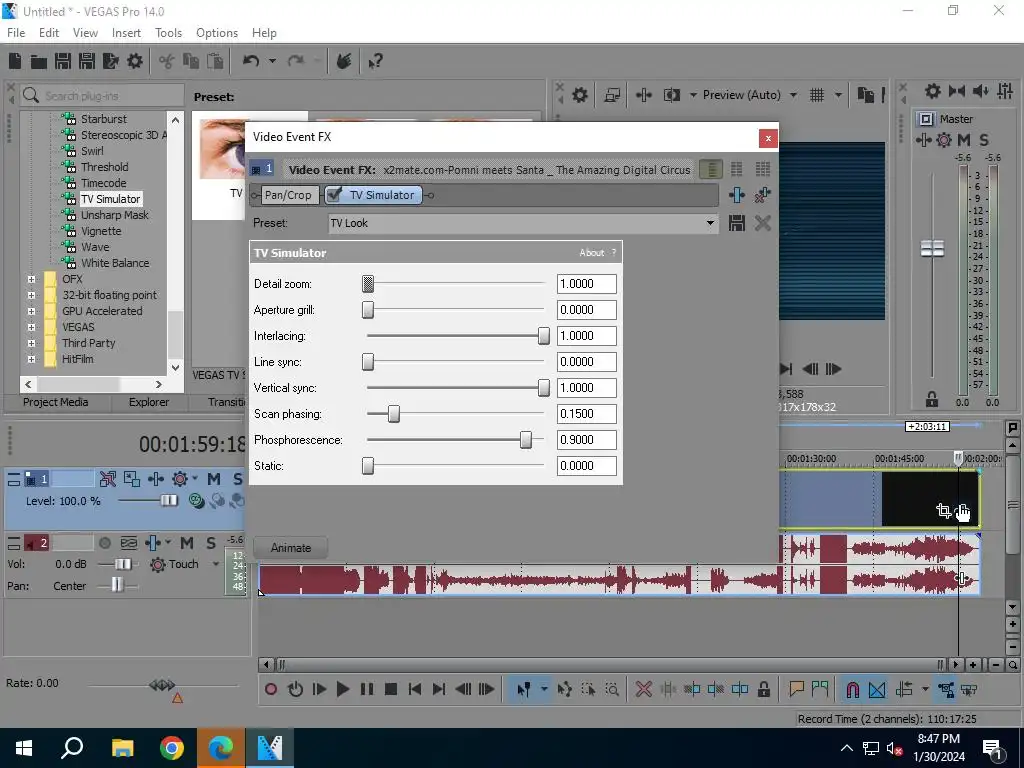Remove selected plug-in icon in FX window

tap(762, 195)
